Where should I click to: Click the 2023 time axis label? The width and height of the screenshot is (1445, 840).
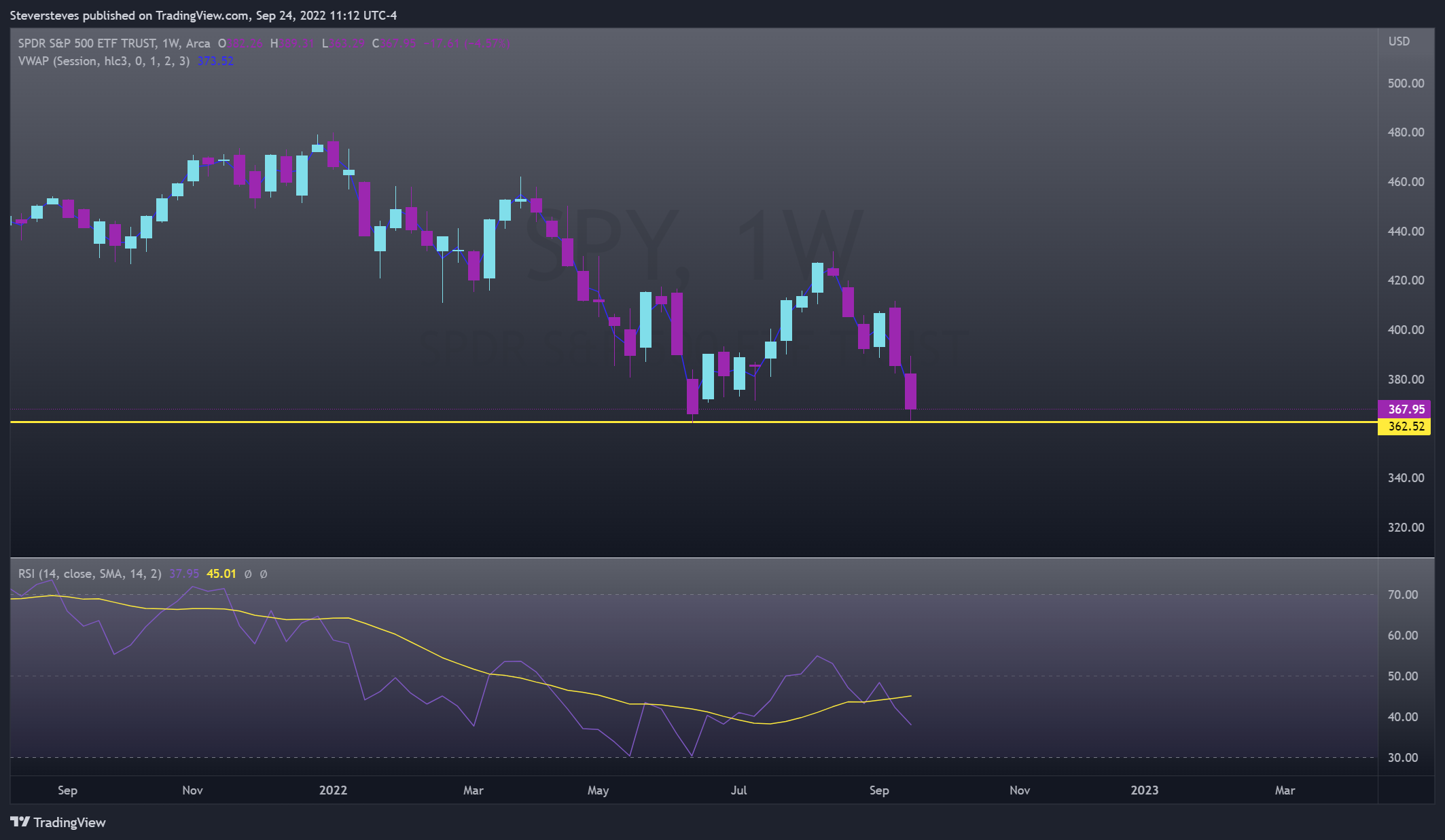[1145, 790]
